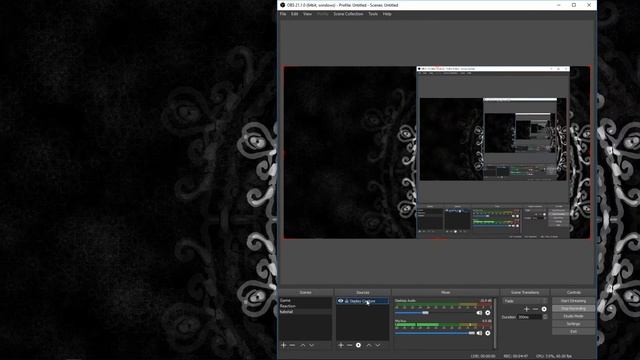
Task: Open Desktop Audio settings gear
Action: [488, 313]
